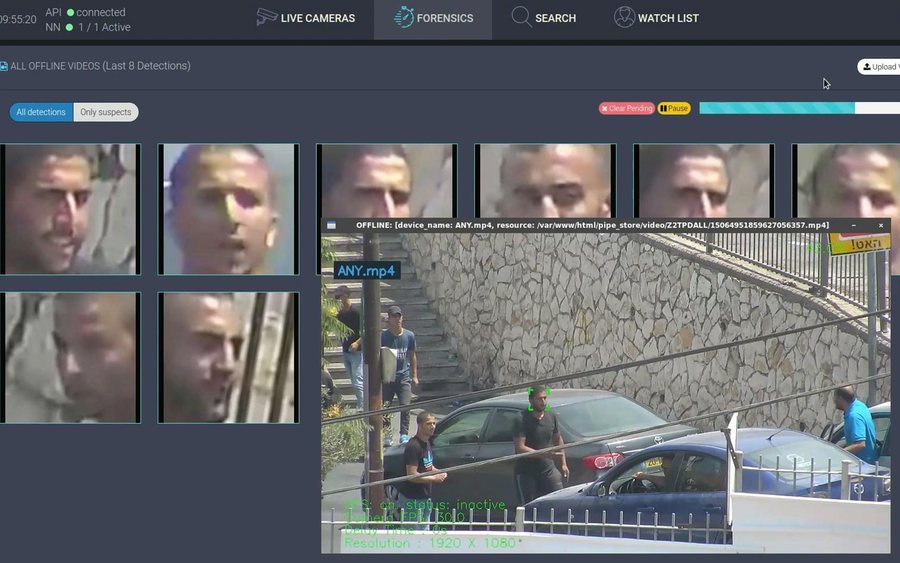
Task: Click the Upload button
Action: [879, 67]
